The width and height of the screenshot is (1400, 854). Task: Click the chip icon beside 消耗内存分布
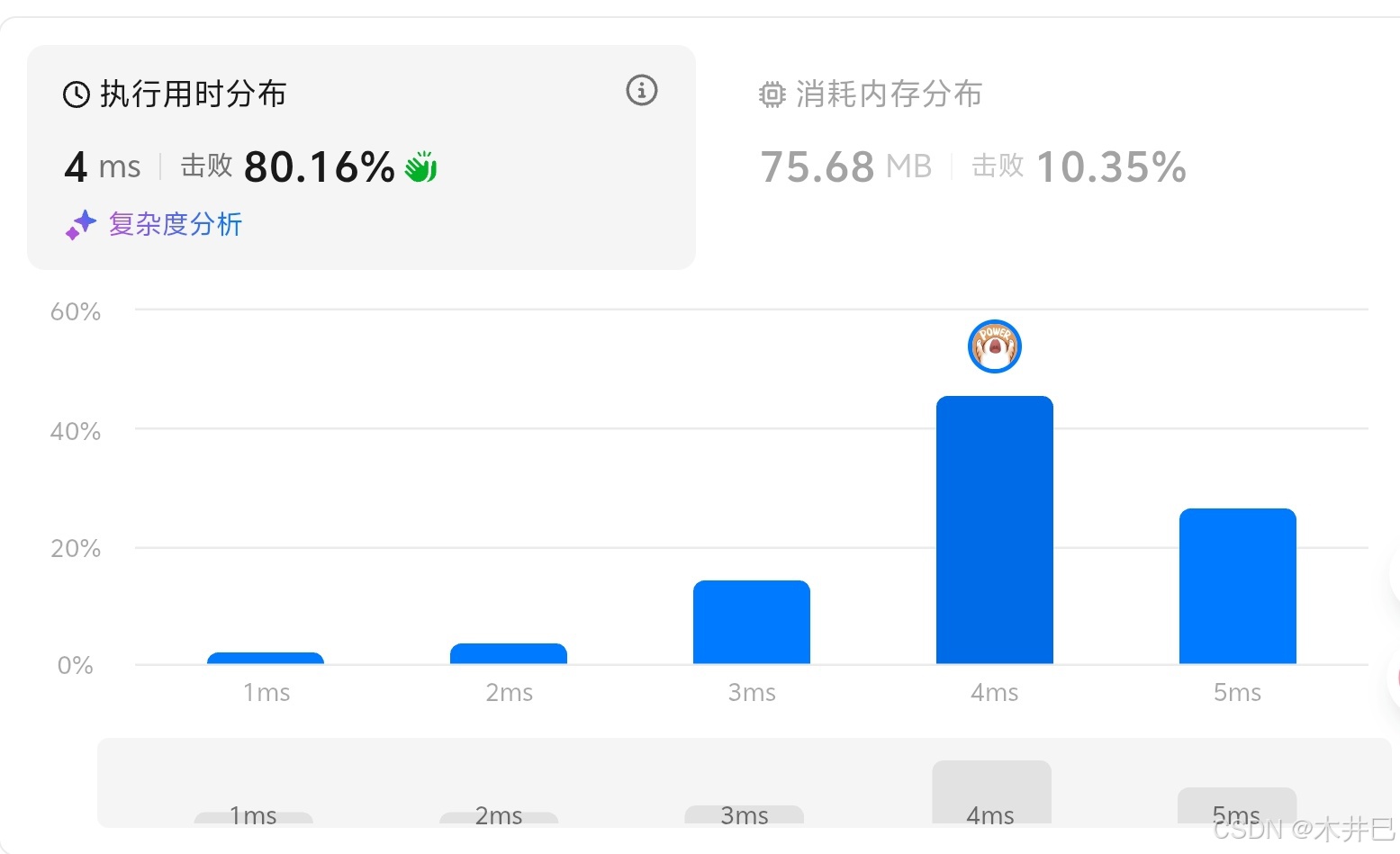point(772,94)
